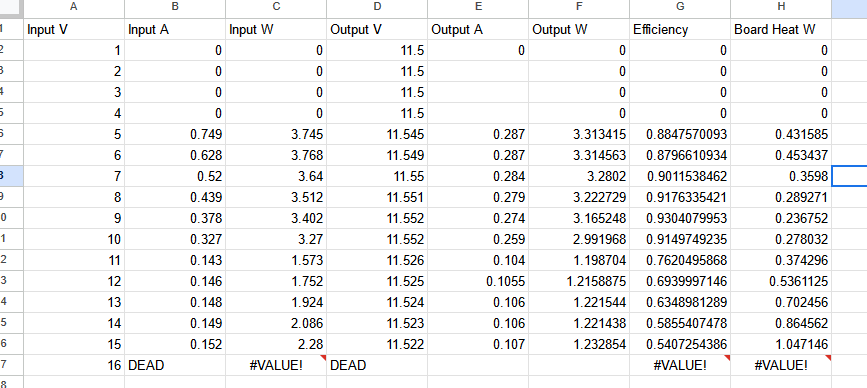Select cell with value 3.745
The width and height of the screenshot is (867, 388).
click(276, 134)
